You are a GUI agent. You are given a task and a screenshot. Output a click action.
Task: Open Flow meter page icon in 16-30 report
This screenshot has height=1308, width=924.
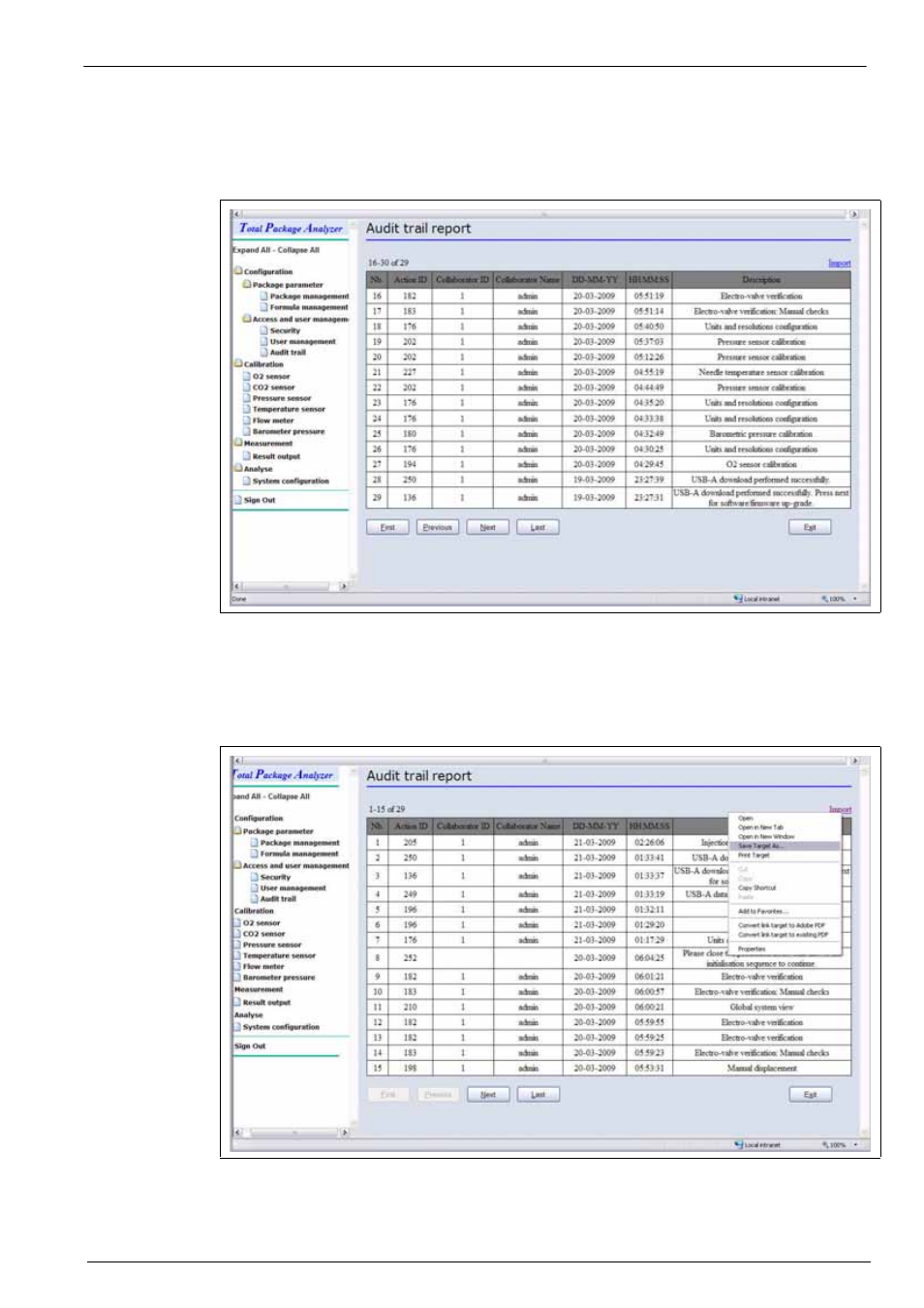(x=247, y=420)
